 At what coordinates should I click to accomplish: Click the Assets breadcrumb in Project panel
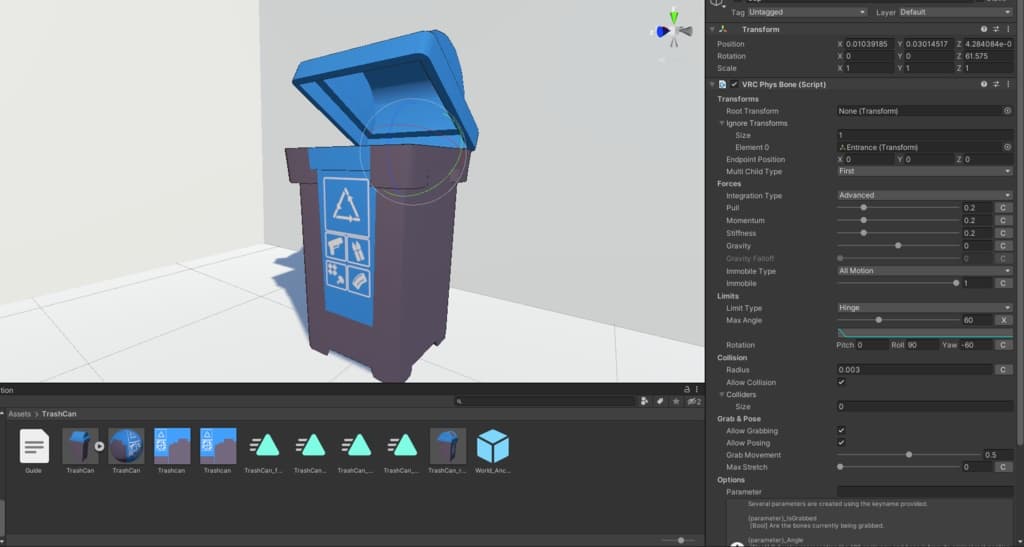20,413
